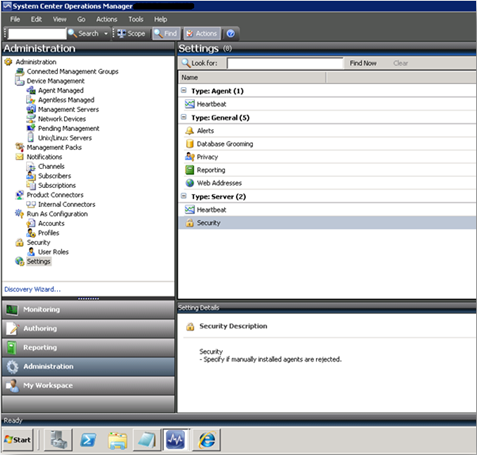Open the View menu

coord(59,19)
